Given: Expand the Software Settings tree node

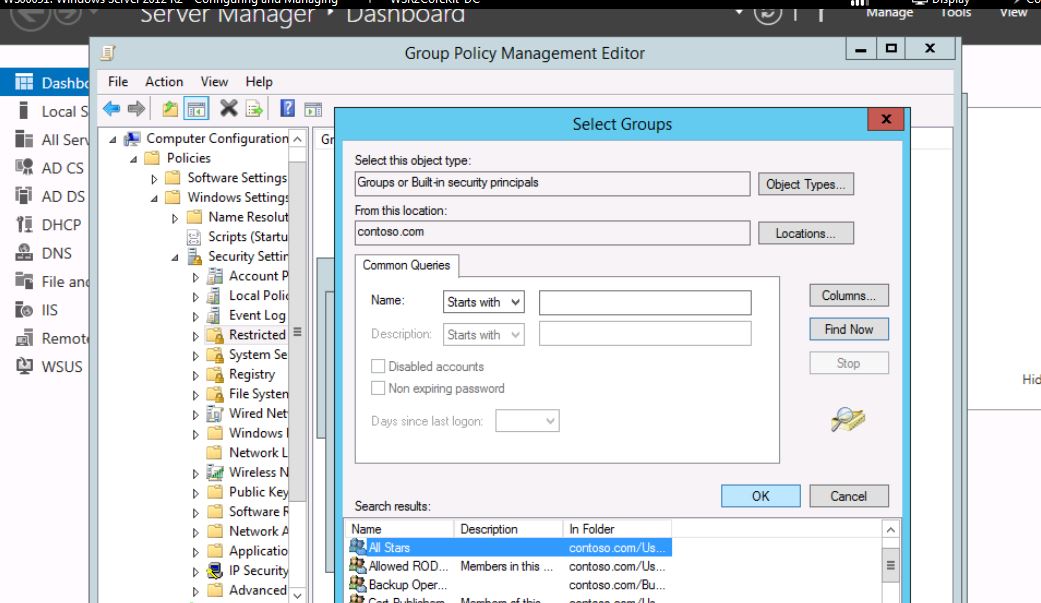Looking at the screenshot, I should click(x=154, y=179).
